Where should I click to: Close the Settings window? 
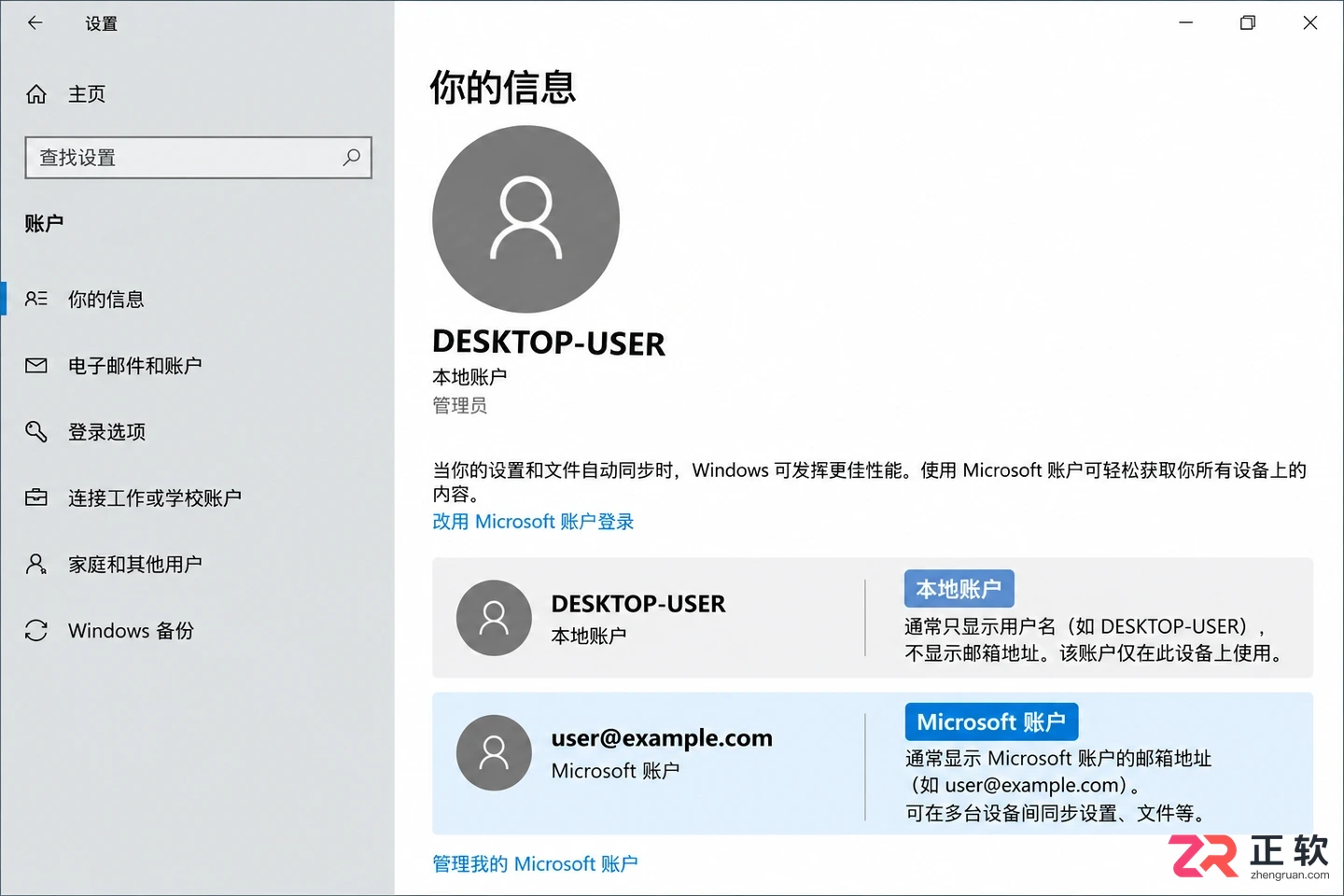tap(1310, 23)
